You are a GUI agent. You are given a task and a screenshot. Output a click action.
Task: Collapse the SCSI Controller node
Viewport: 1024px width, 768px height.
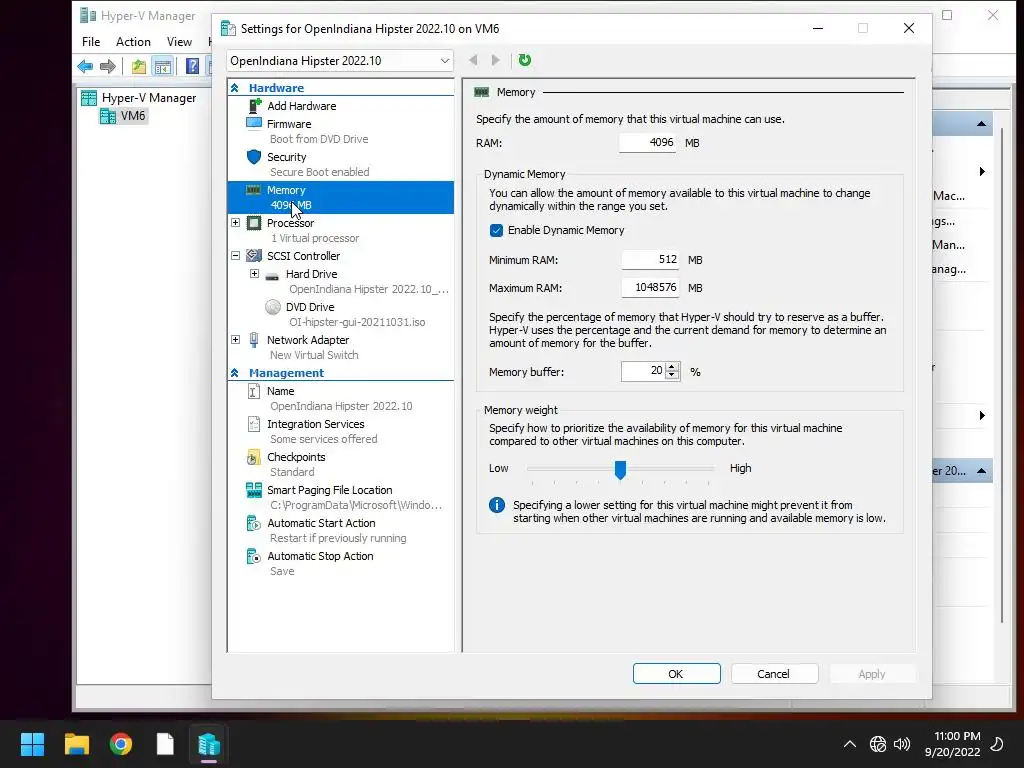click(236, 256)
